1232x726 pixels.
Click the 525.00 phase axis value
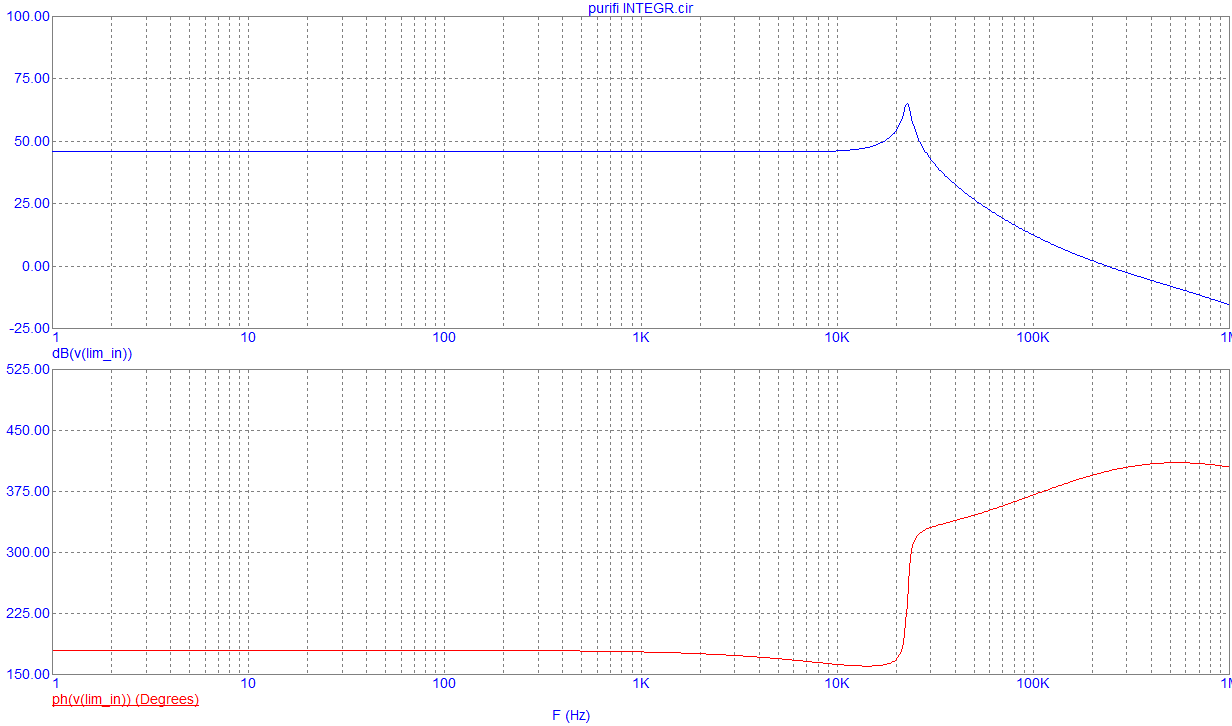[26, 369]
